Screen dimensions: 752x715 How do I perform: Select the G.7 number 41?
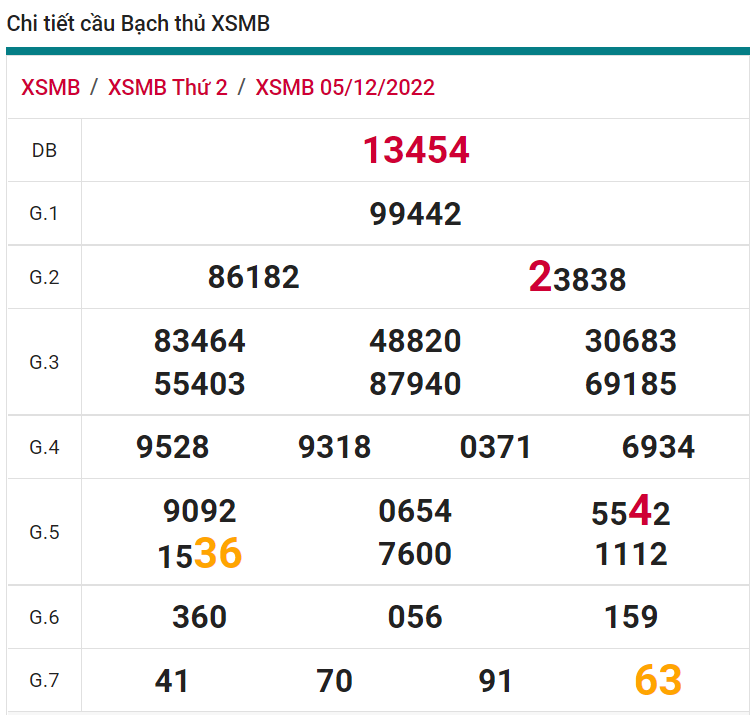point(172,681)
